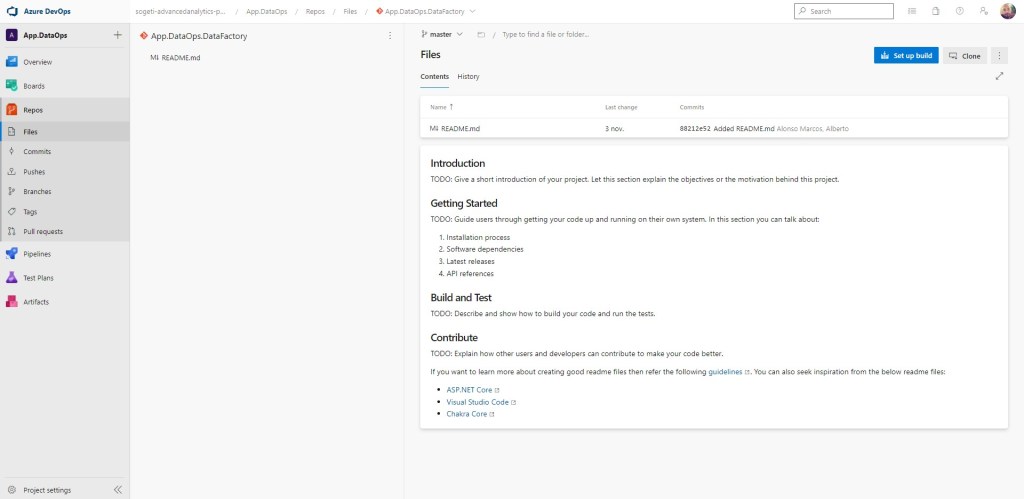Select the Contents tab
The height and width of the screenshot is (499, 1024).
(x=434, y=77)
